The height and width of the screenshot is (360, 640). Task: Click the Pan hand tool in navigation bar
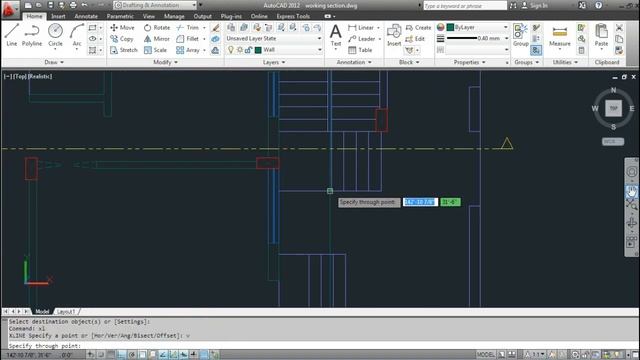click(x=631, y=191)
